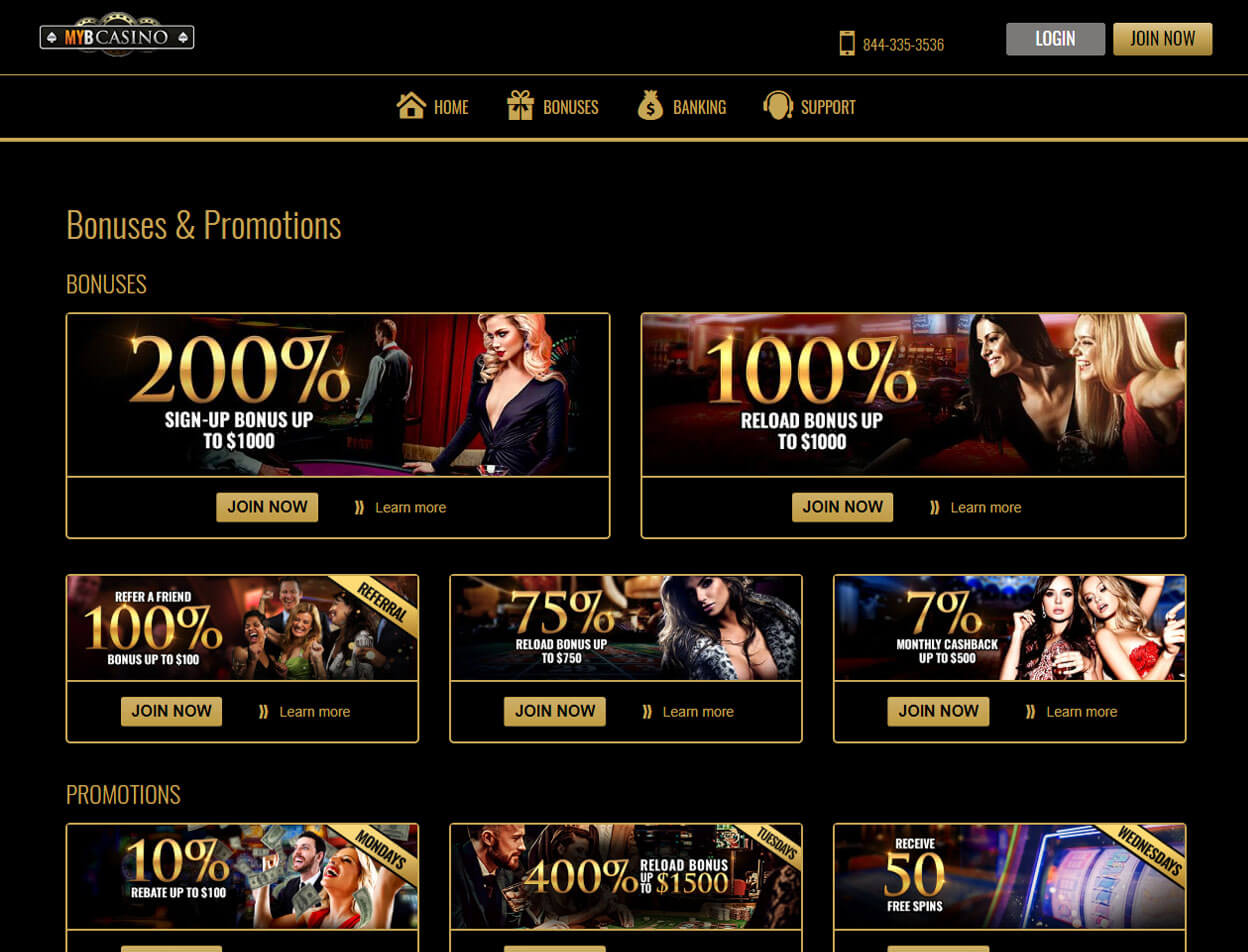Click the gray Login button

[1055, 39]
